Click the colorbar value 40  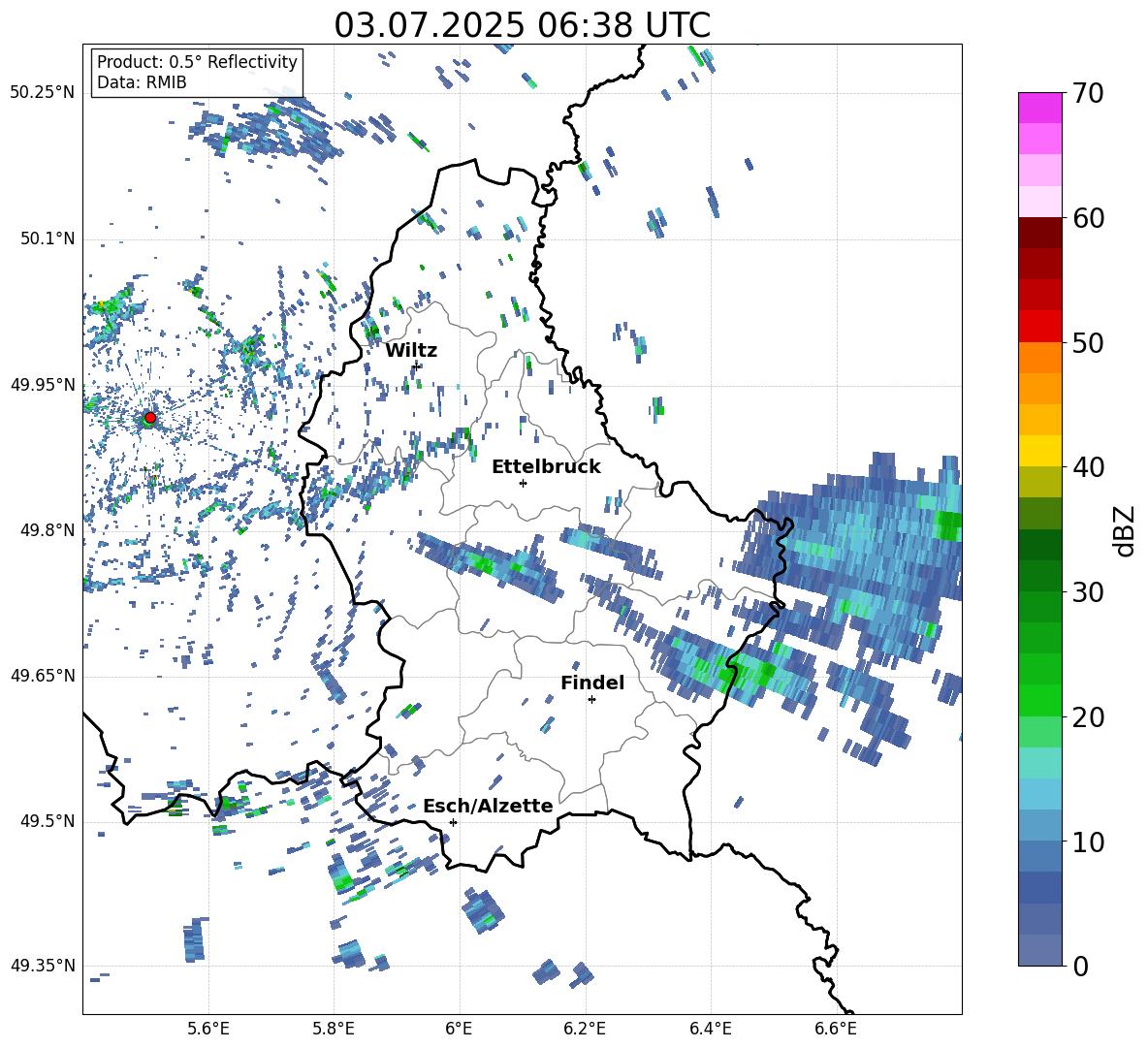[1088, 467]
